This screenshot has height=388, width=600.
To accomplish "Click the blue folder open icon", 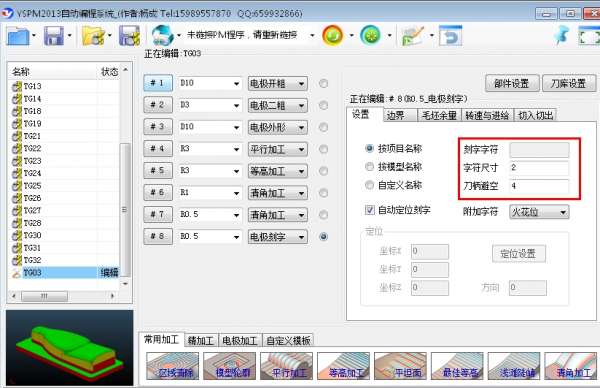I will pos(18,36).
